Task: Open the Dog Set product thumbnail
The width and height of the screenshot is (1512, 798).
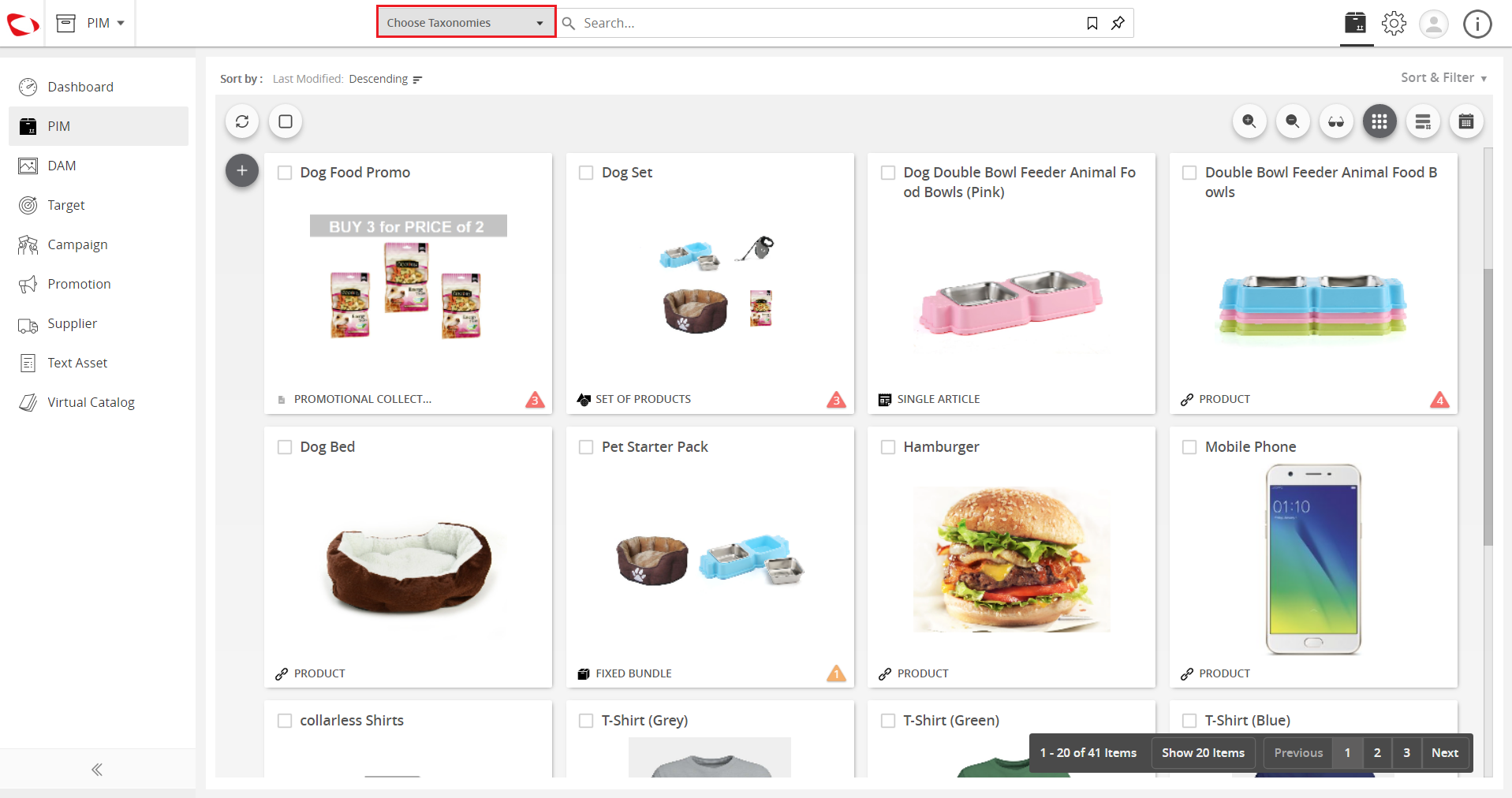Action: [x=716, y=284]
